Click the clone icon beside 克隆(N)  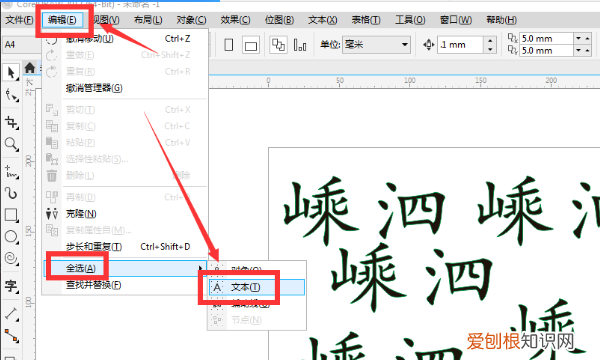click(52, 213)
